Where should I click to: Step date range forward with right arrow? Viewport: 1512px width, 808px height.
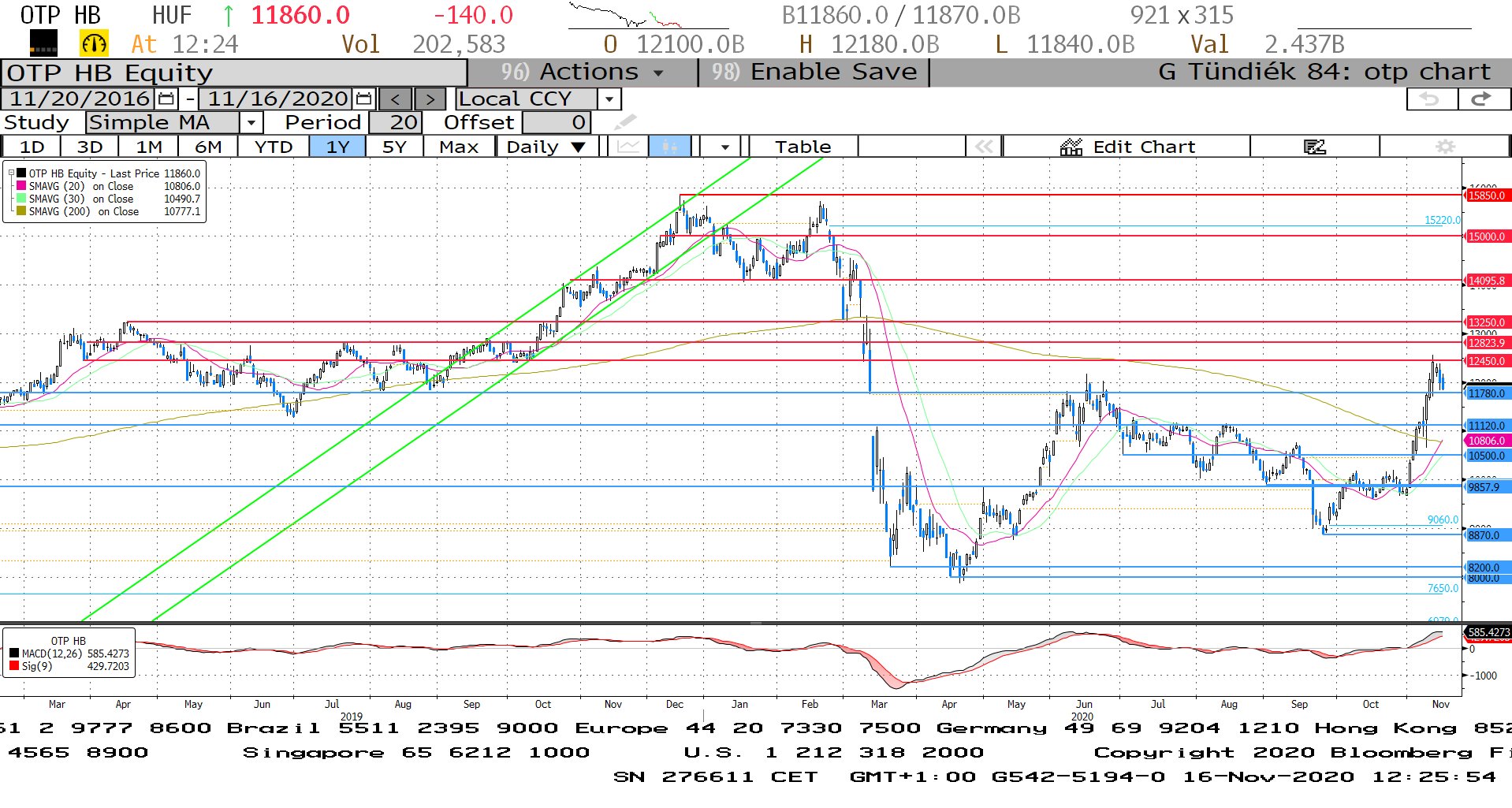430,99
